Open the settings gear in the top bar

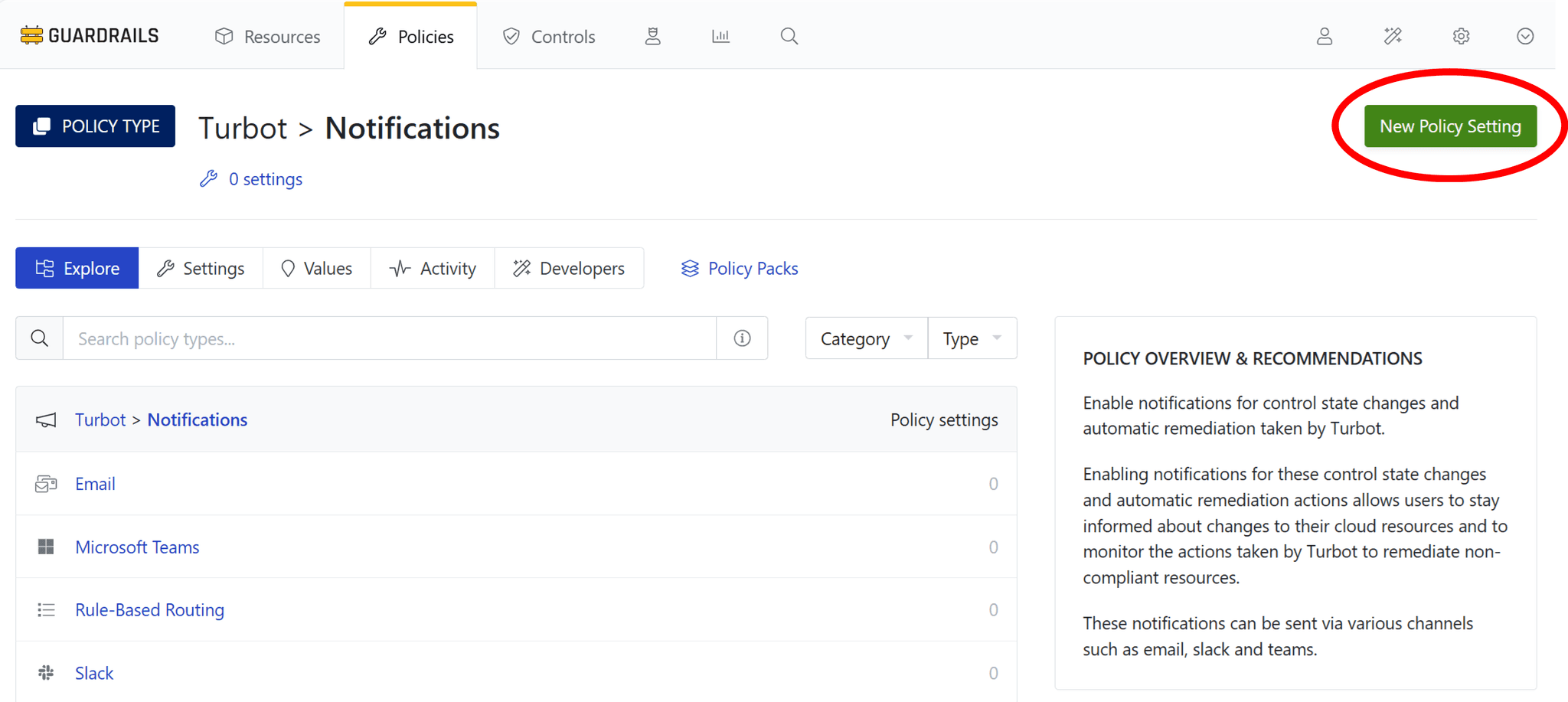(x=1461, y=36)
